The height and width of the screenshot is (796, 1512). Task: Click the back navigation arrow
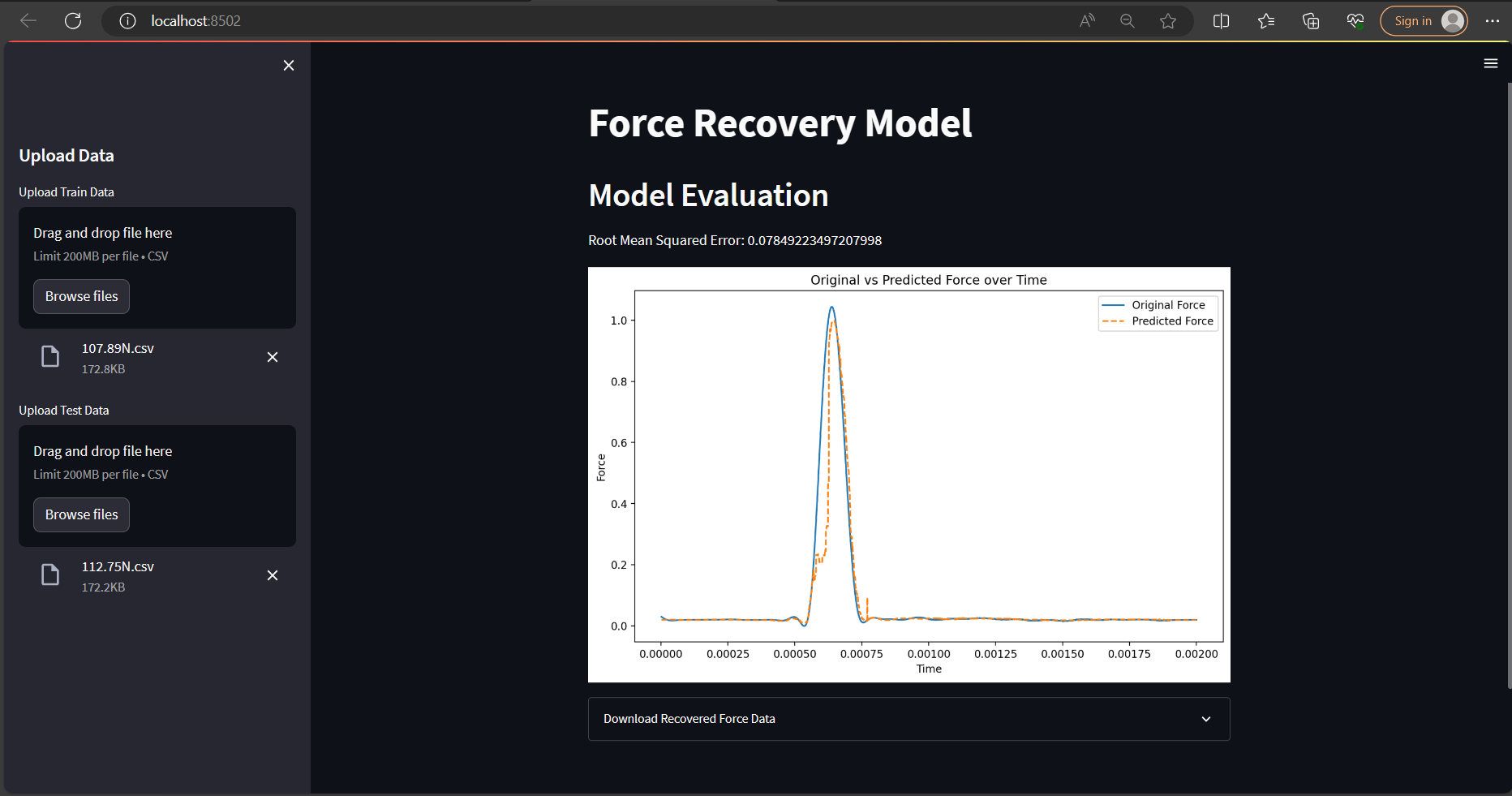28,21
